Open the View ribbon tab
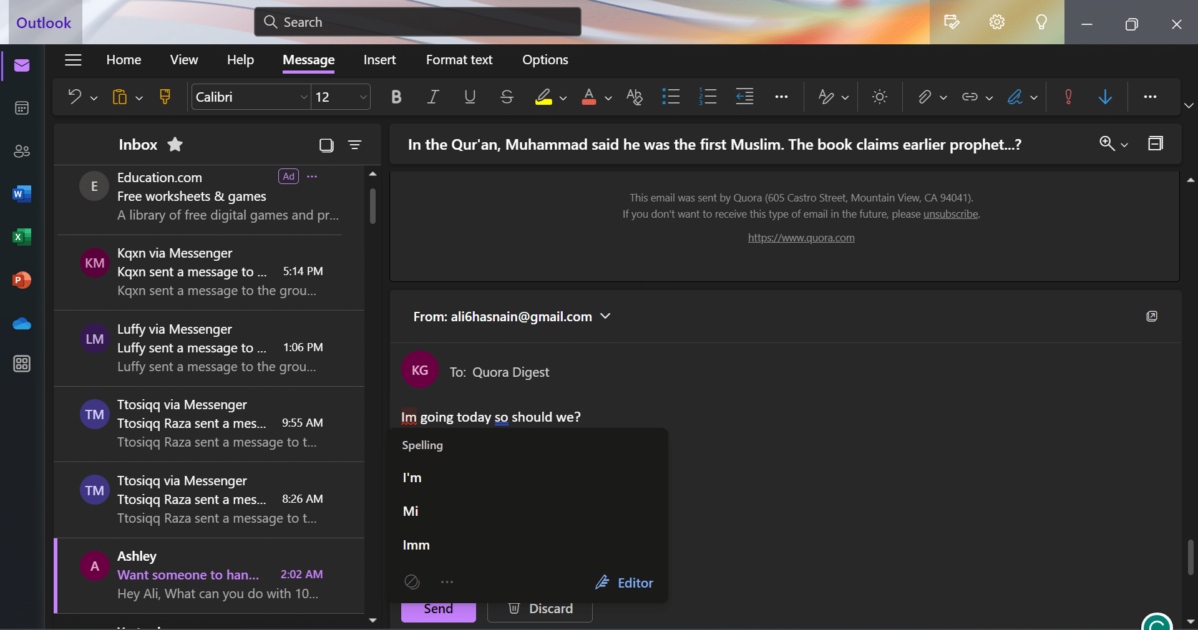 (x=183, y=60)
